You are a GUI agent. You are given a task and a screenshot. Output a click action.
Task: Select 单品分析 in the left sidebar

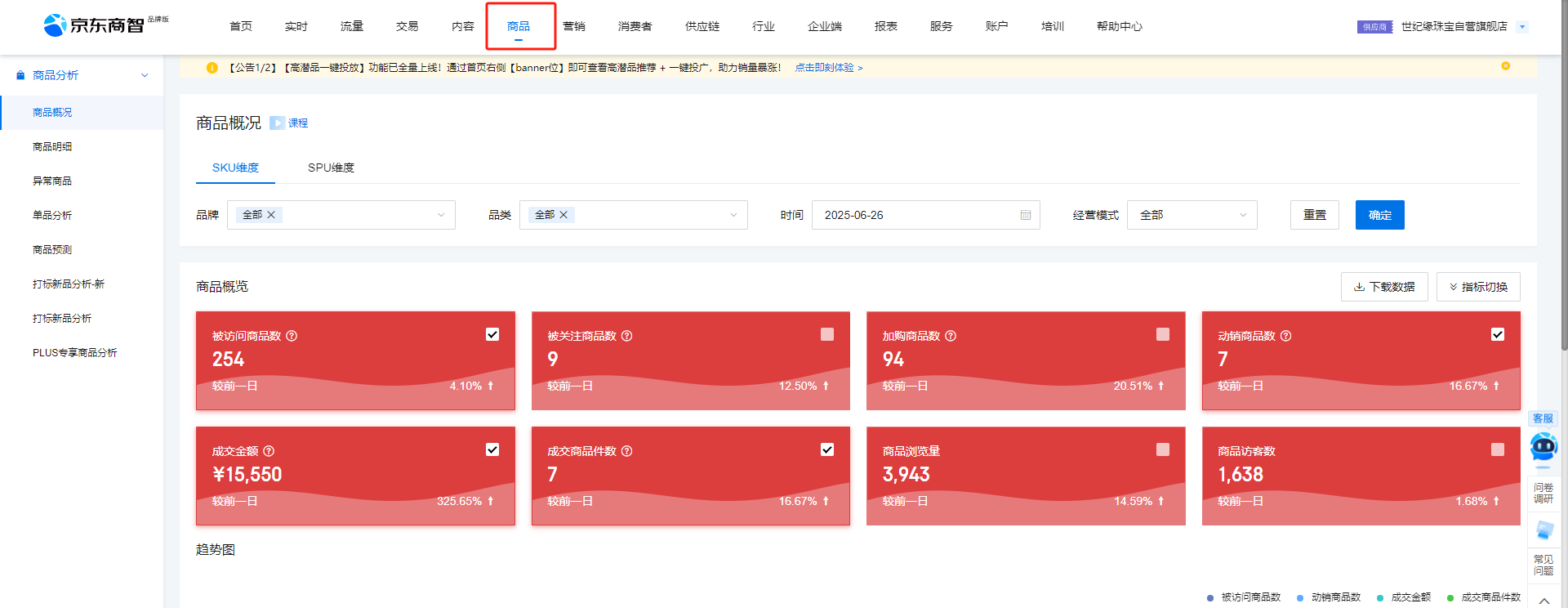point(52,216)
